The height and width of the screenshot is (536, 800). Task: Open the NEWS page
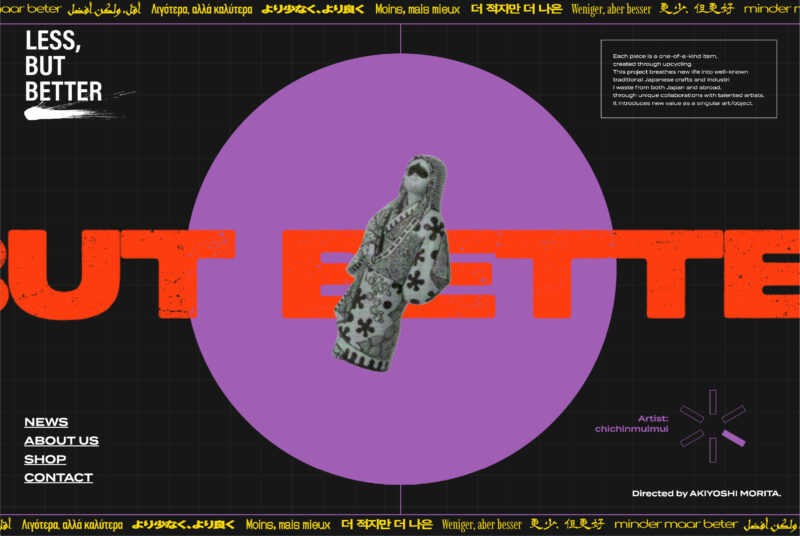(46, 422)
